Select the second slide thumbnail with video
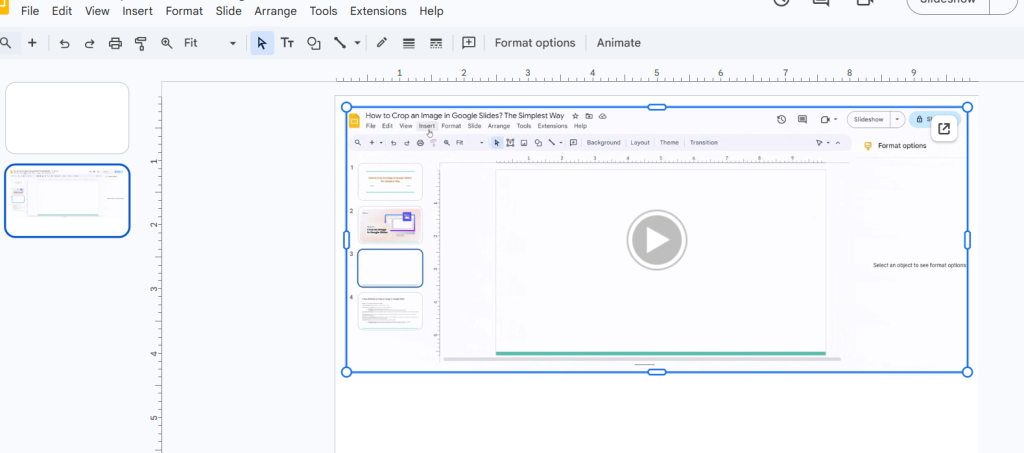The height and width of the screenshot is (453, 1024). click(67, 200)
